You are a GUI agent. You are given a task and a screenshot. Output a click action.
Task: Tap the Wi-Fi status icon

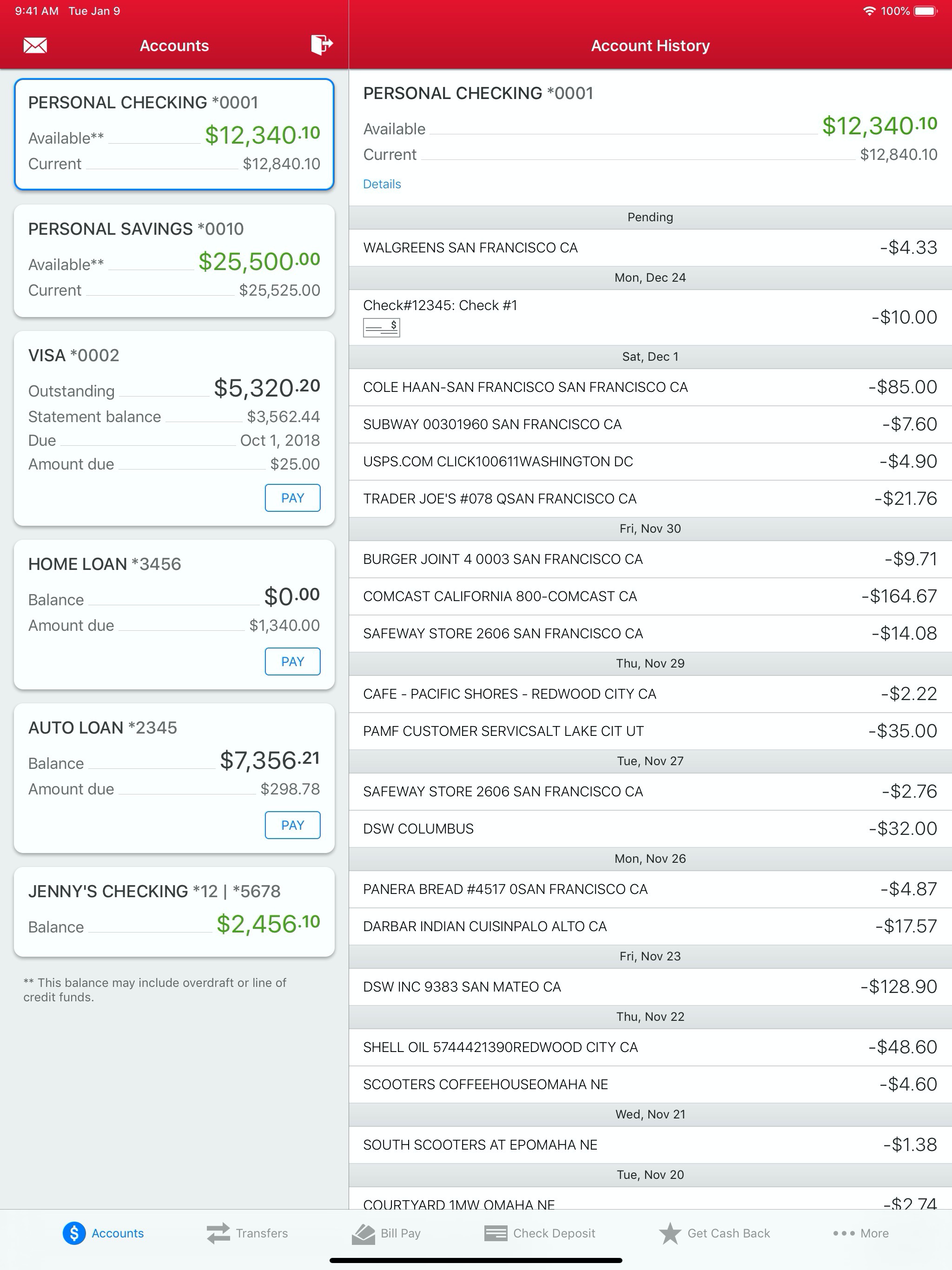click(x=869, y=11)
